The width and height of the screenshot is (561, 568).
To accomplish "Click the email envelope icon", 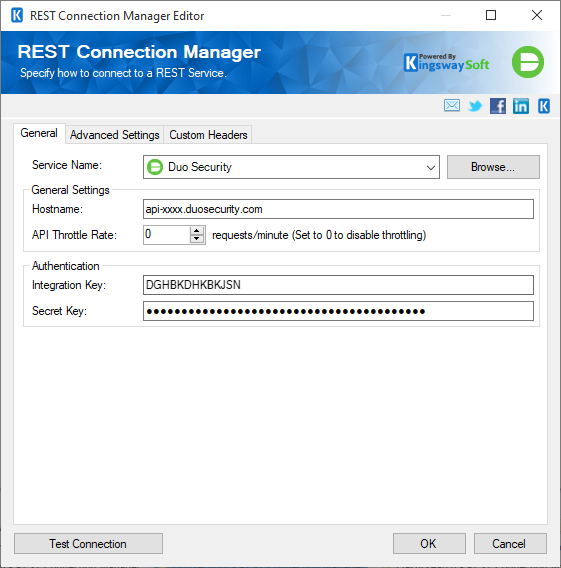I will click(452, 106).
